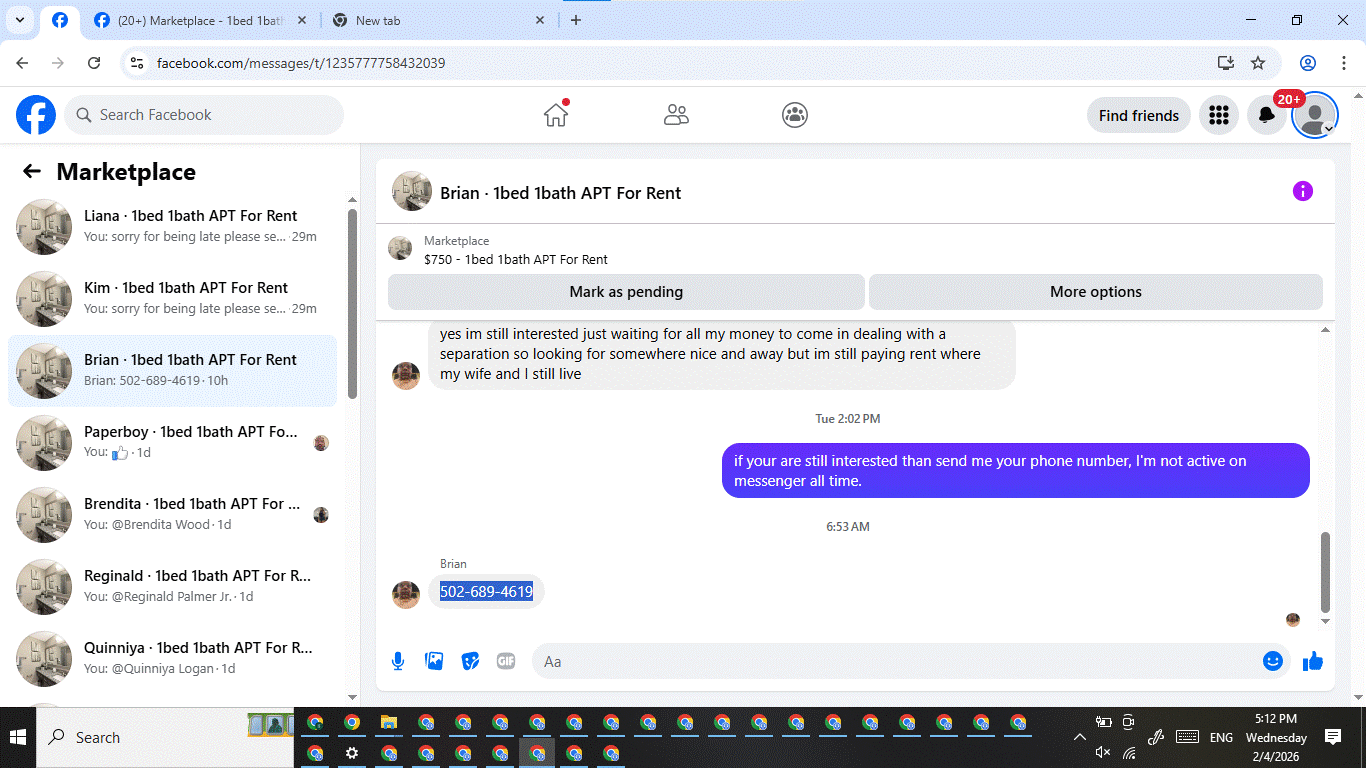Screen dimensions: 1366x768
Task: Open the taskbar clock and date
Action: 1275,738
